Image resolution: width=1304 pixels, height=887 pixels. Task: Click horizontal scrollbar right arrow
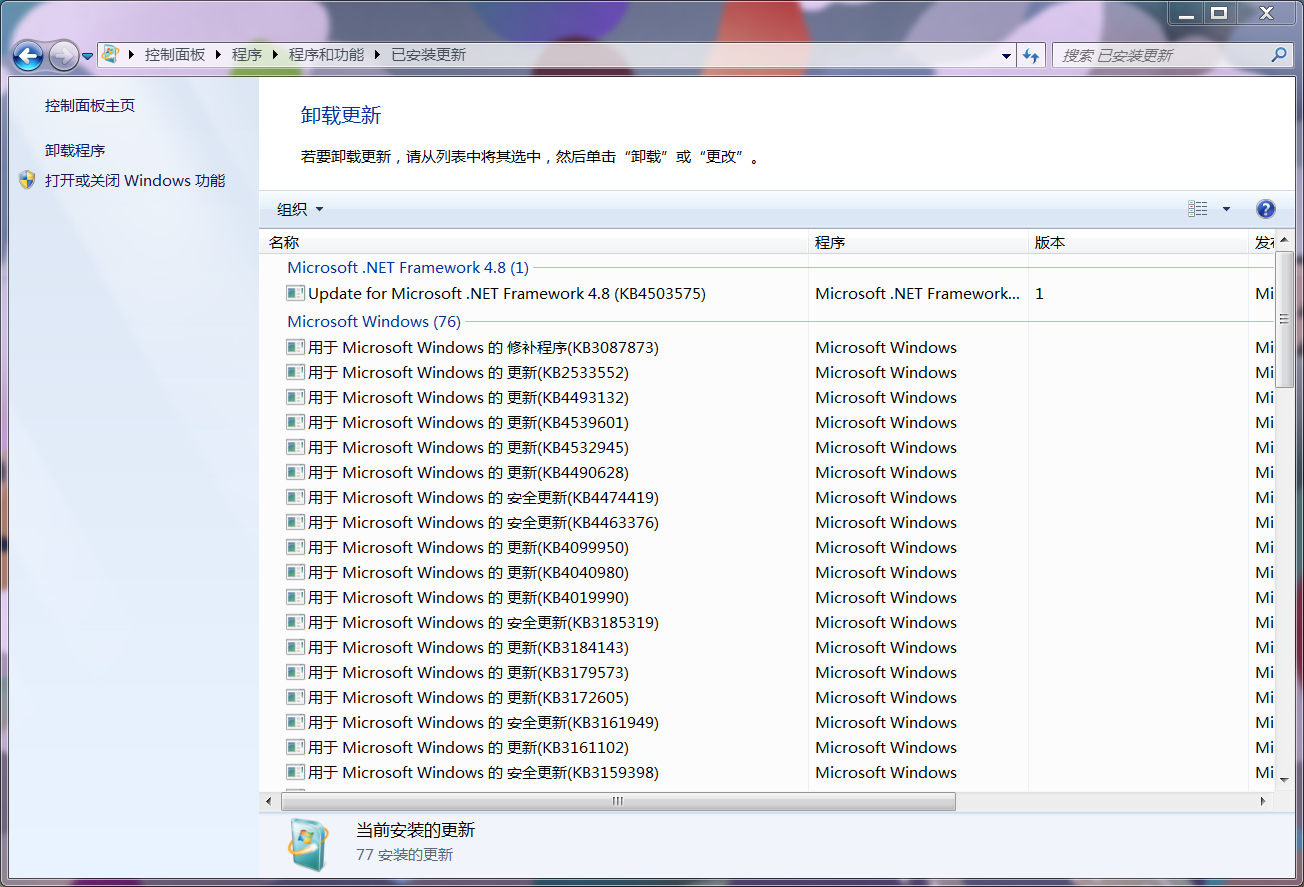pos(1263,801)
